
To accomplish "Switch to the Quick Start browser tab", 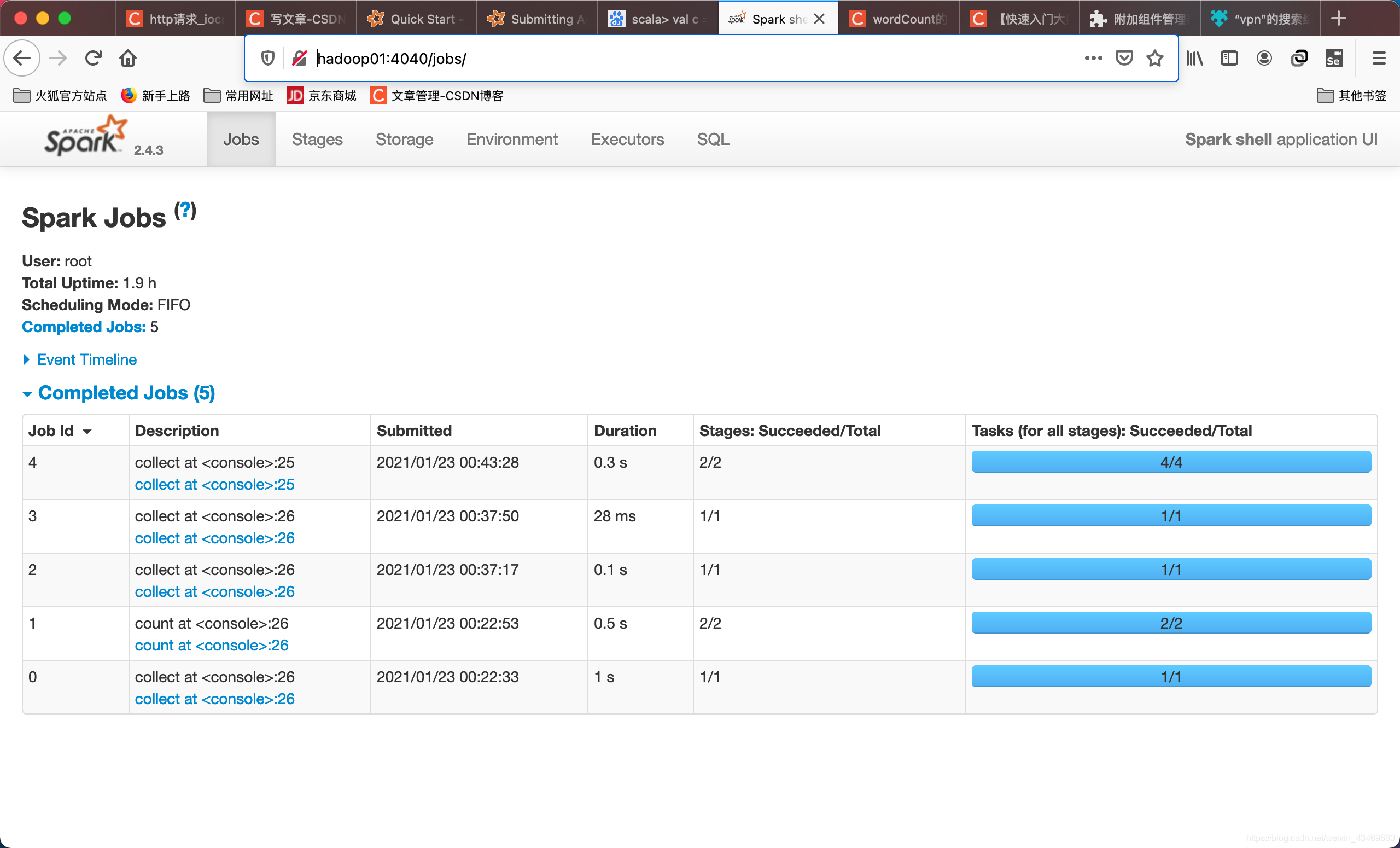I will tap(417, 19).
